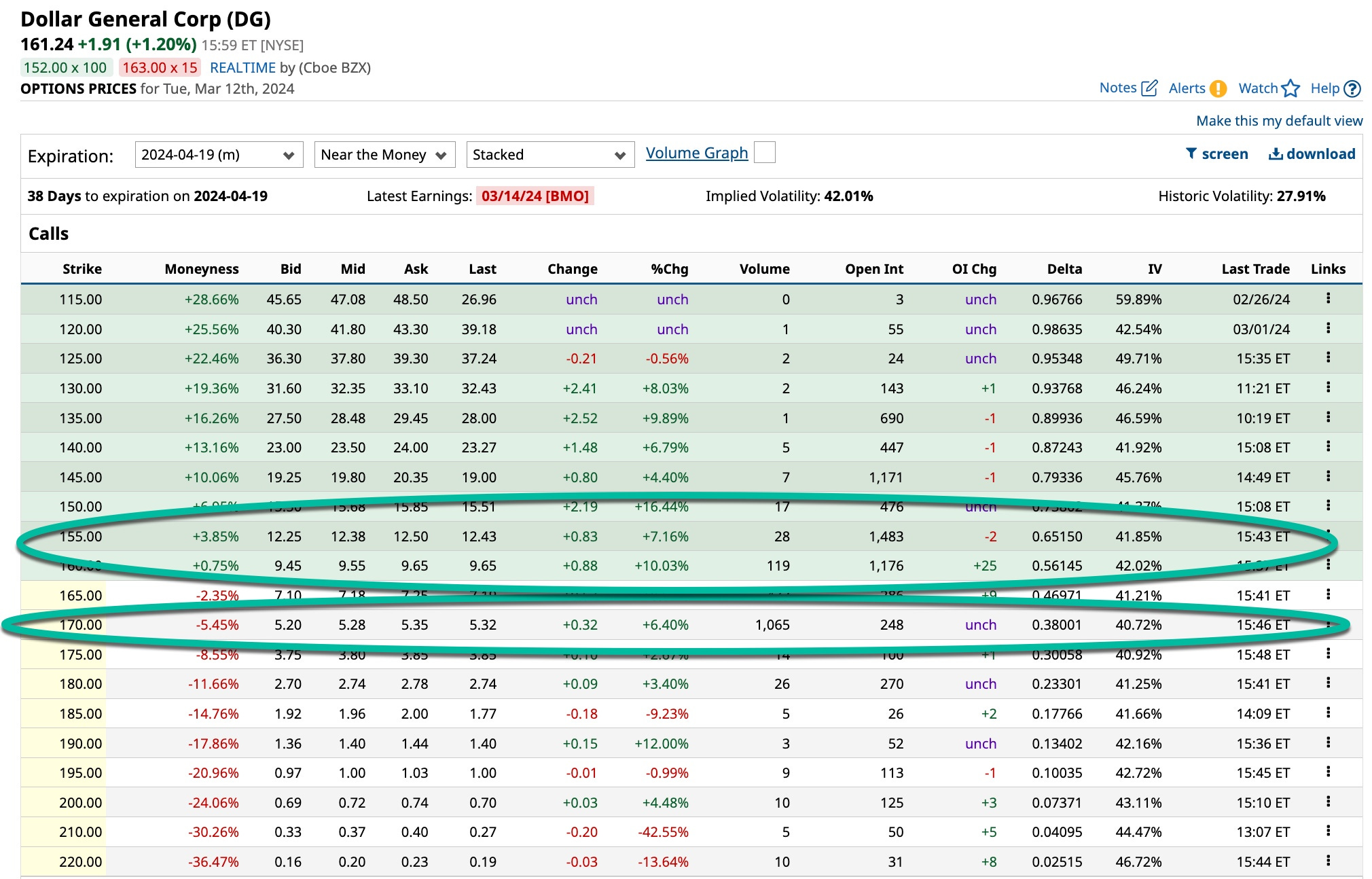
Task: Click the Volume Graph link
Action: coord(697,153)
